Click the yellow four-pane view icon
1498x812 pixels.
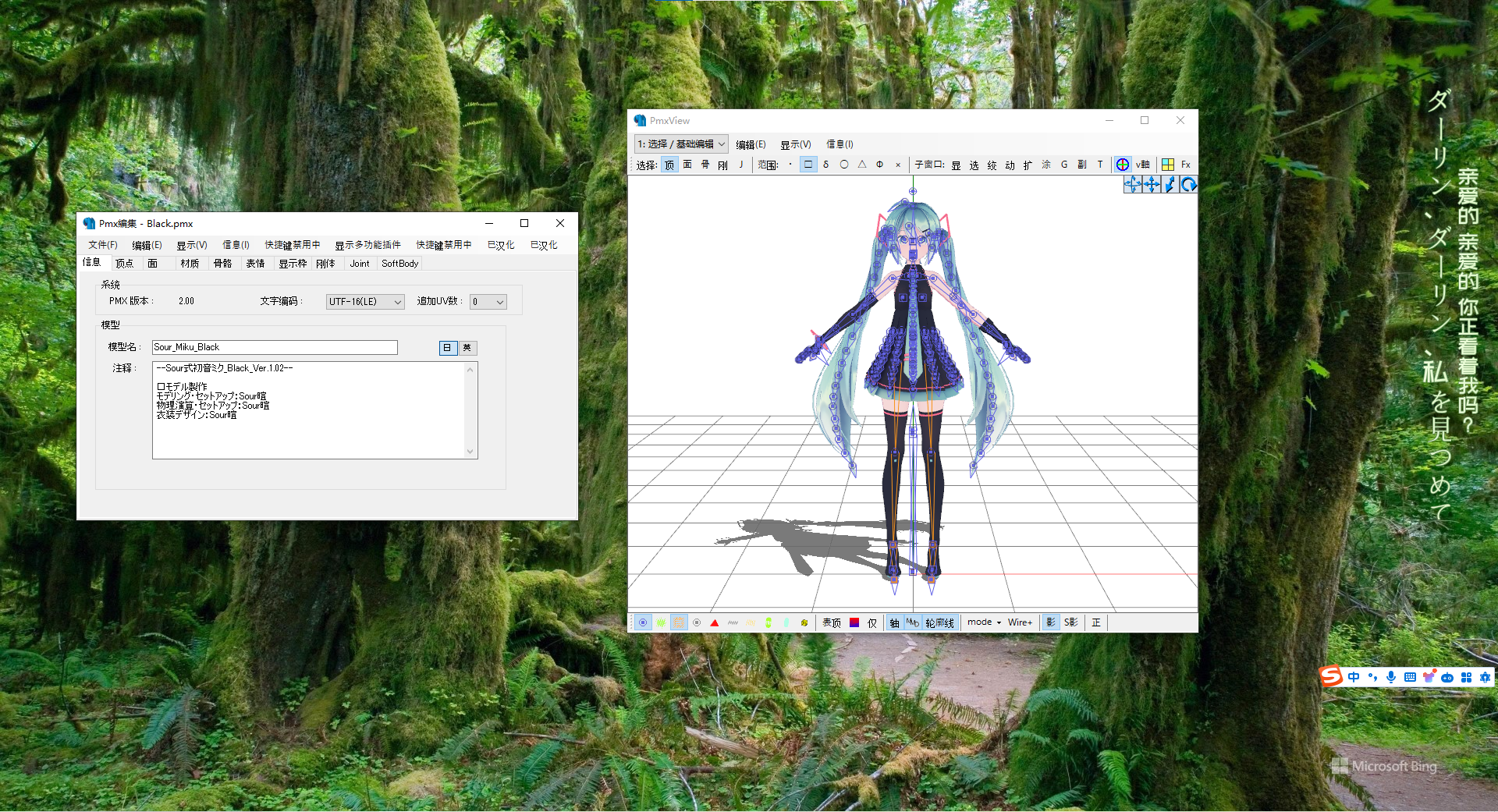coord(1168,165)
